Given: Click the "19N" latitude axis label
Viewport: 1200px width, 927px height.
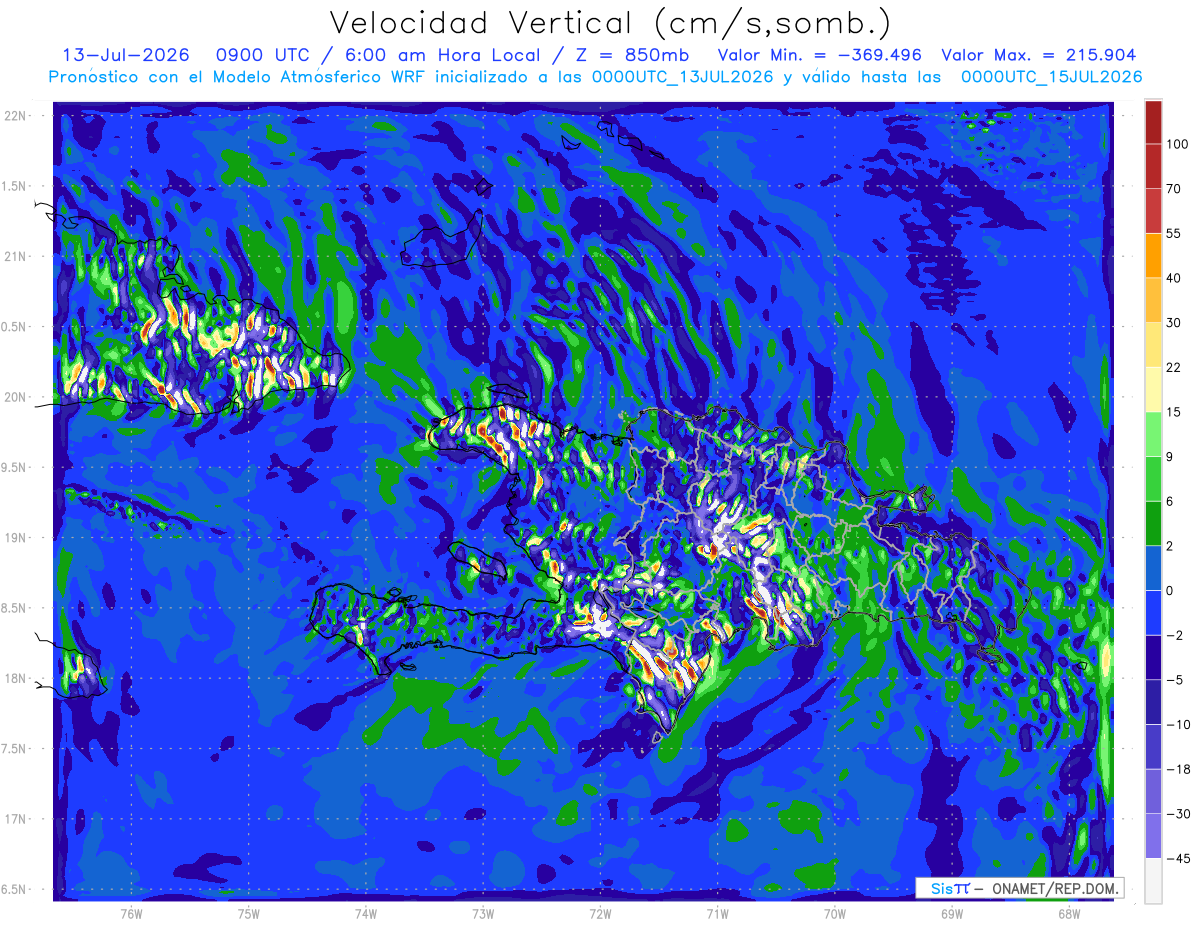Looking at the screenshot, I should pos(15,538).
